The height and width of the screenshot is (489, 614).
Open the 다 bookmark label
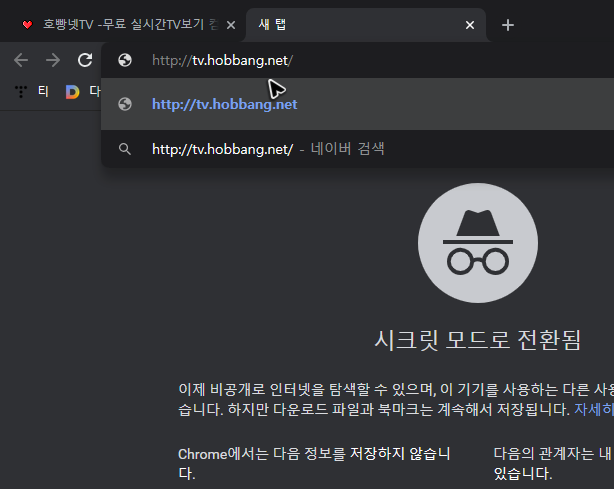click(x=95, y=91)
